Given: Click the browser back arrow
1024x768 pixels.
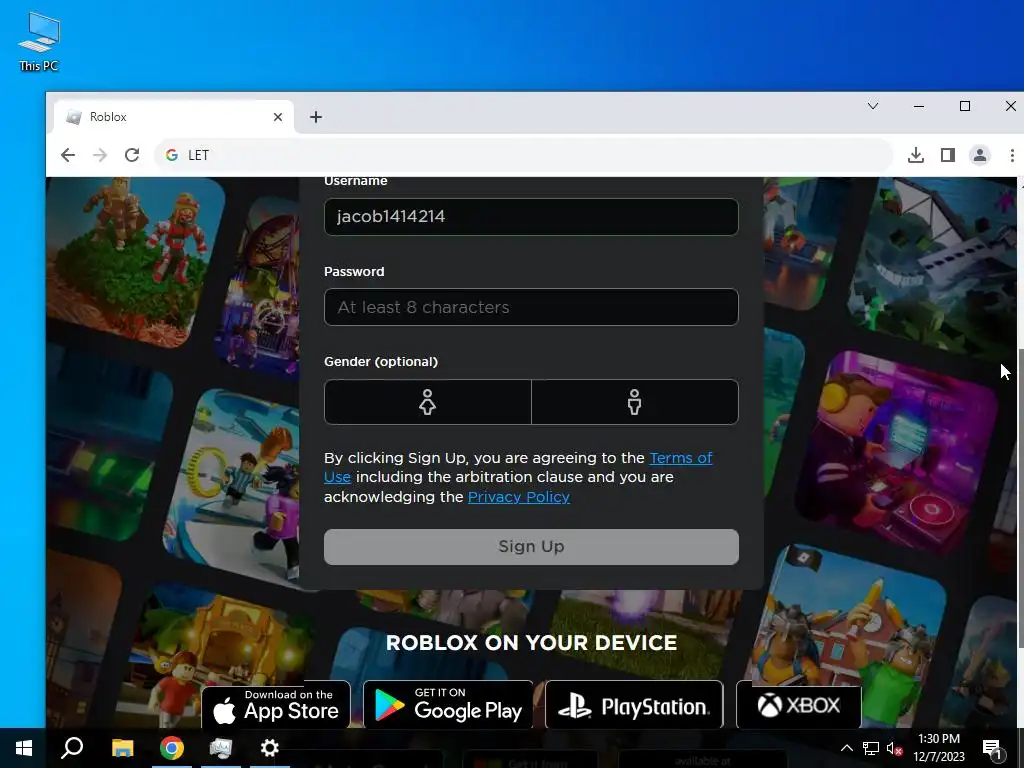Looking at the screenshot, I should [x=68, y=155].
